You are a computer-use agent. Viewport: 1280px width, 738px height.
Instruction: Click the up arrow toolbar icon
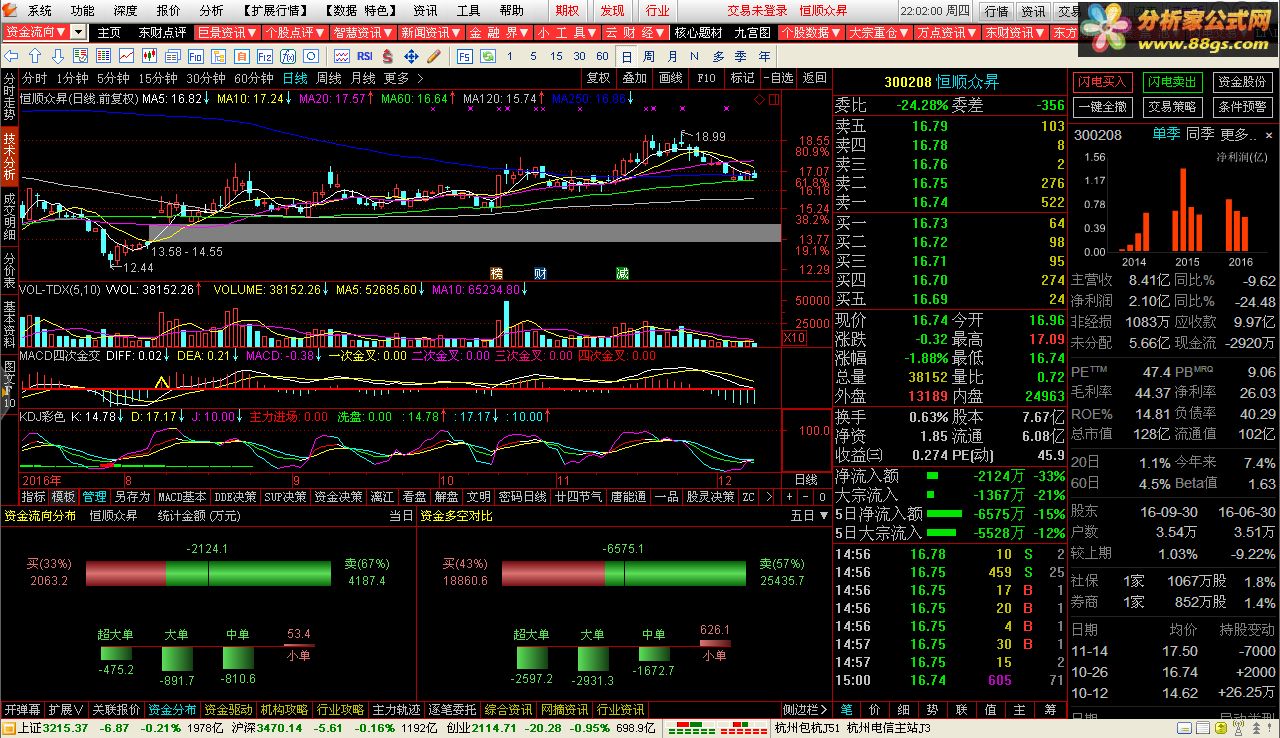(35, 55)
